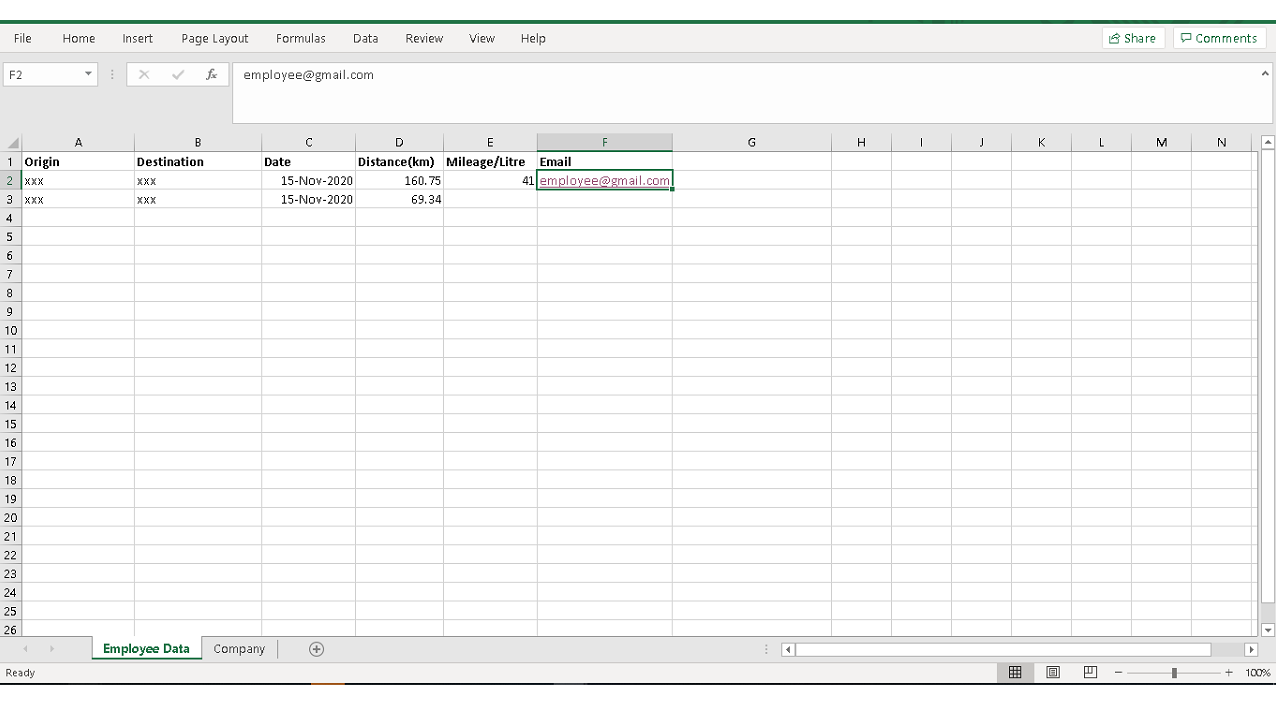Open the File menu

click(23, 38)
